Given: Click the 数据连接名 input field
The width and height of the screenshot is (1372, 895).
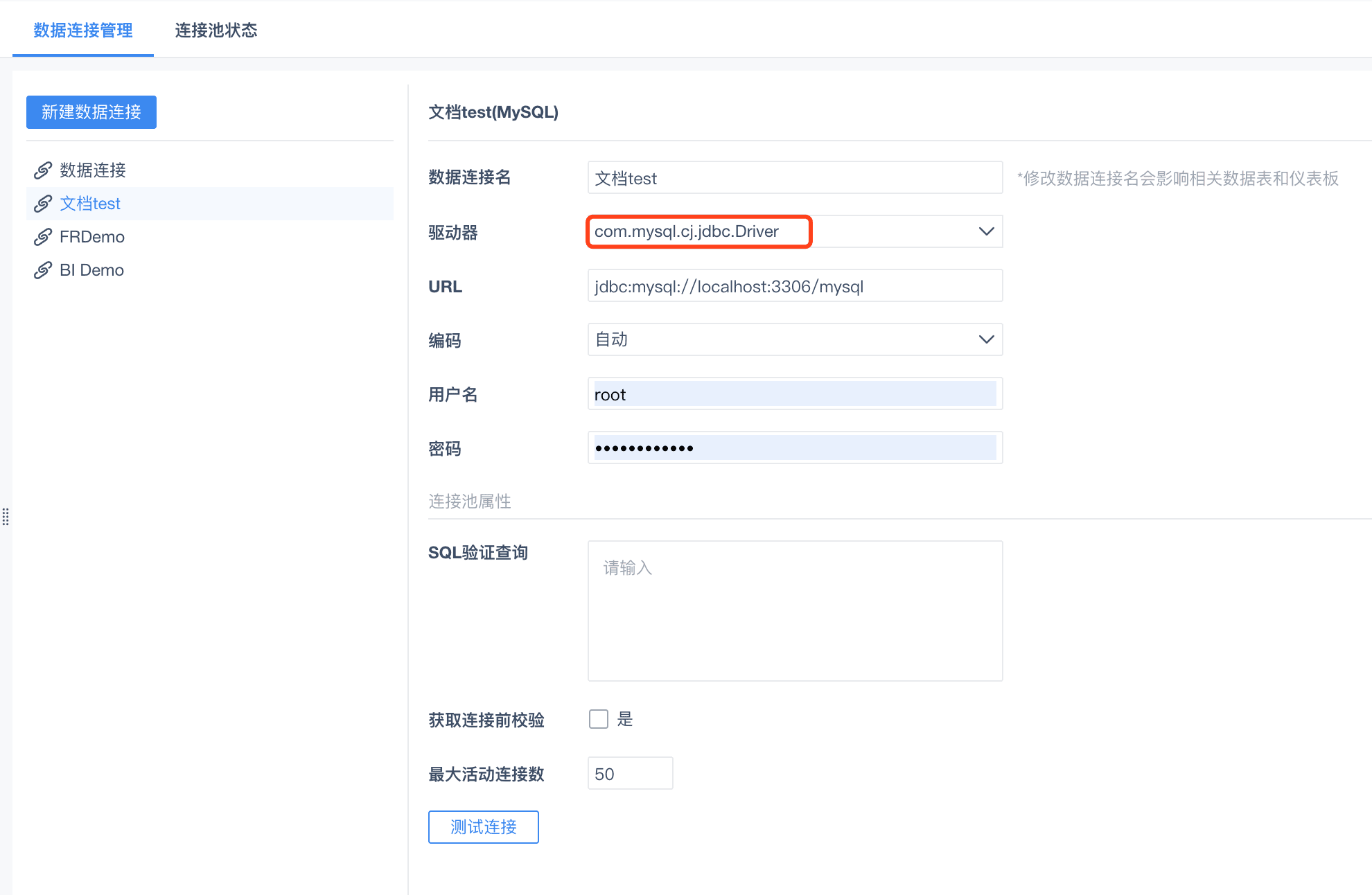Looking at the screenshot, I should pyautogui.click(x=795, y=178).
